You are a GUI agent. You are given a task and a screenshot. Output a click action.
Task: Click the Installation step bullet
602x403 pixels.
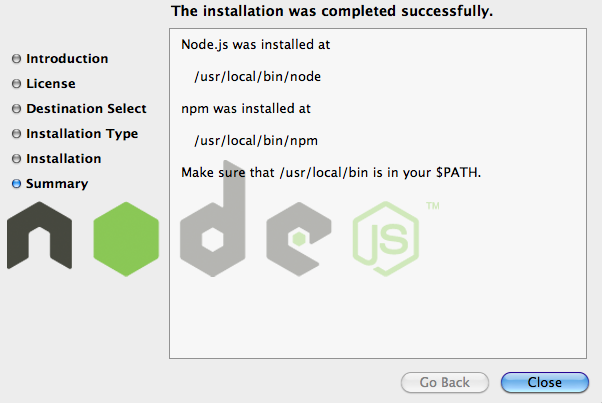pos(16,159)
